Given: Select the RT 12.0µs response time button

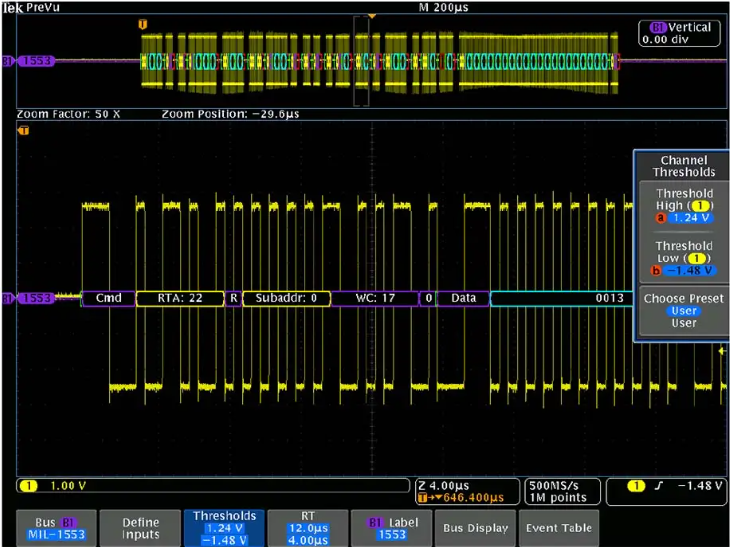Looking at the screenshot, I should pos(308,528).
